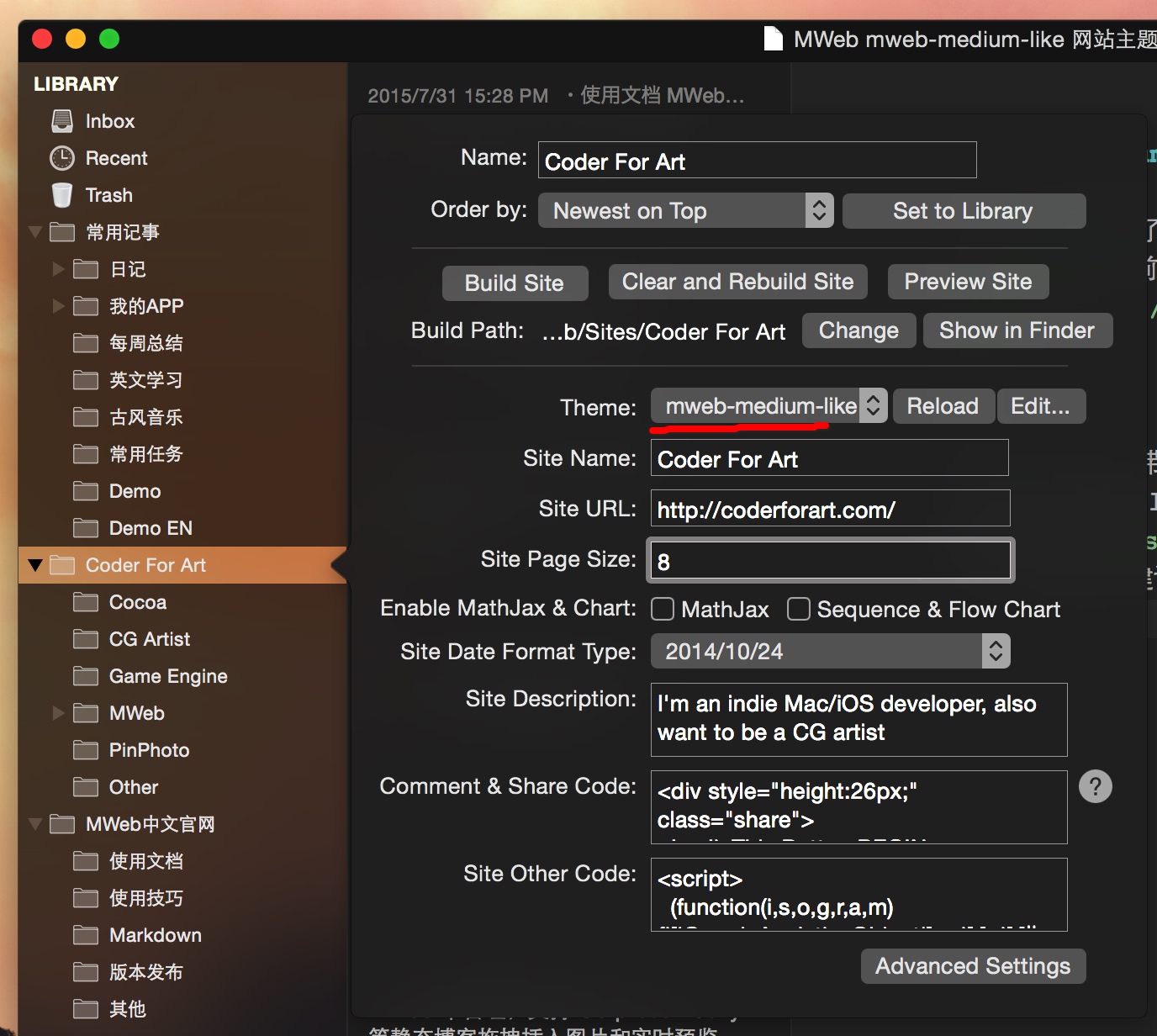Open the Trash bin icon

(x=62, y=195)
